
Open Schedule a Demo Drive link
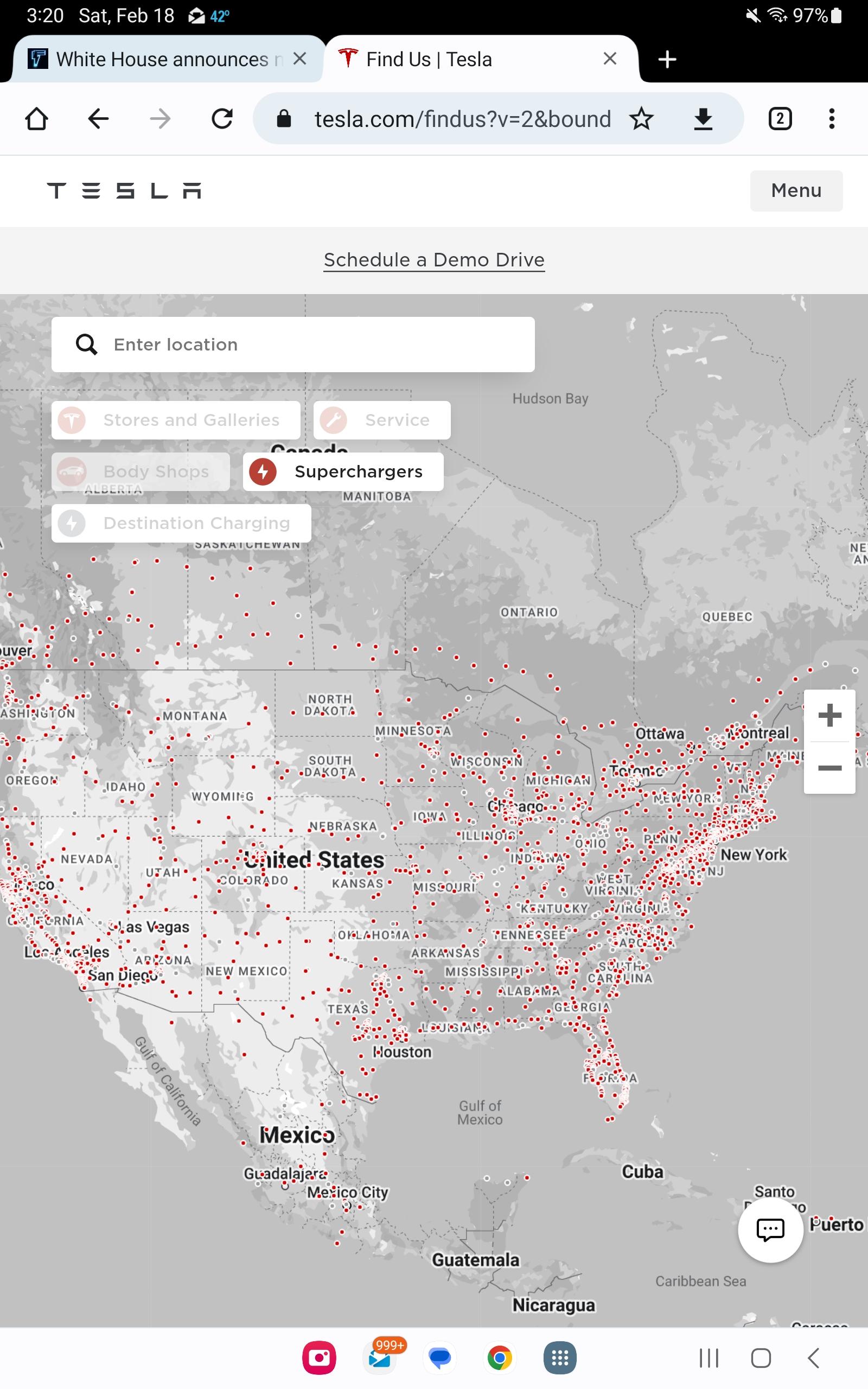tap(434, 260)
